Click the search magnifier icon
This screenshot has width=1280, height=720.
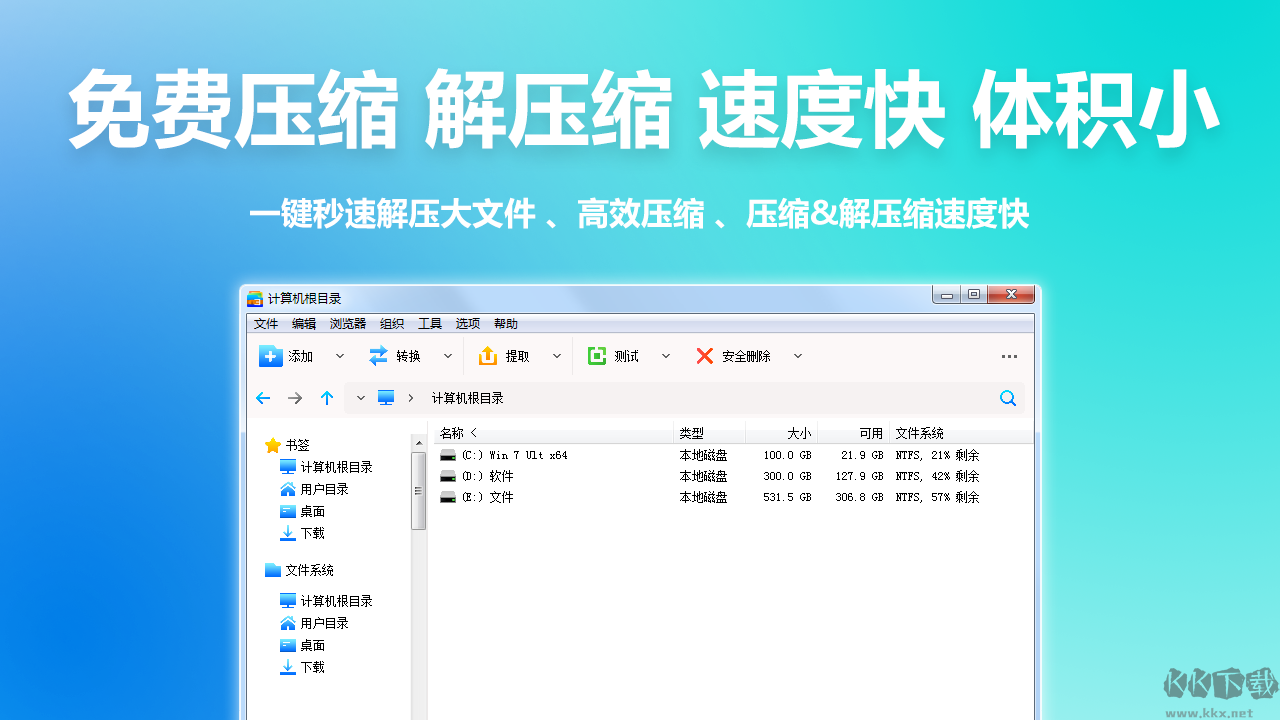pyautogui.click(x=1008, y=398)
